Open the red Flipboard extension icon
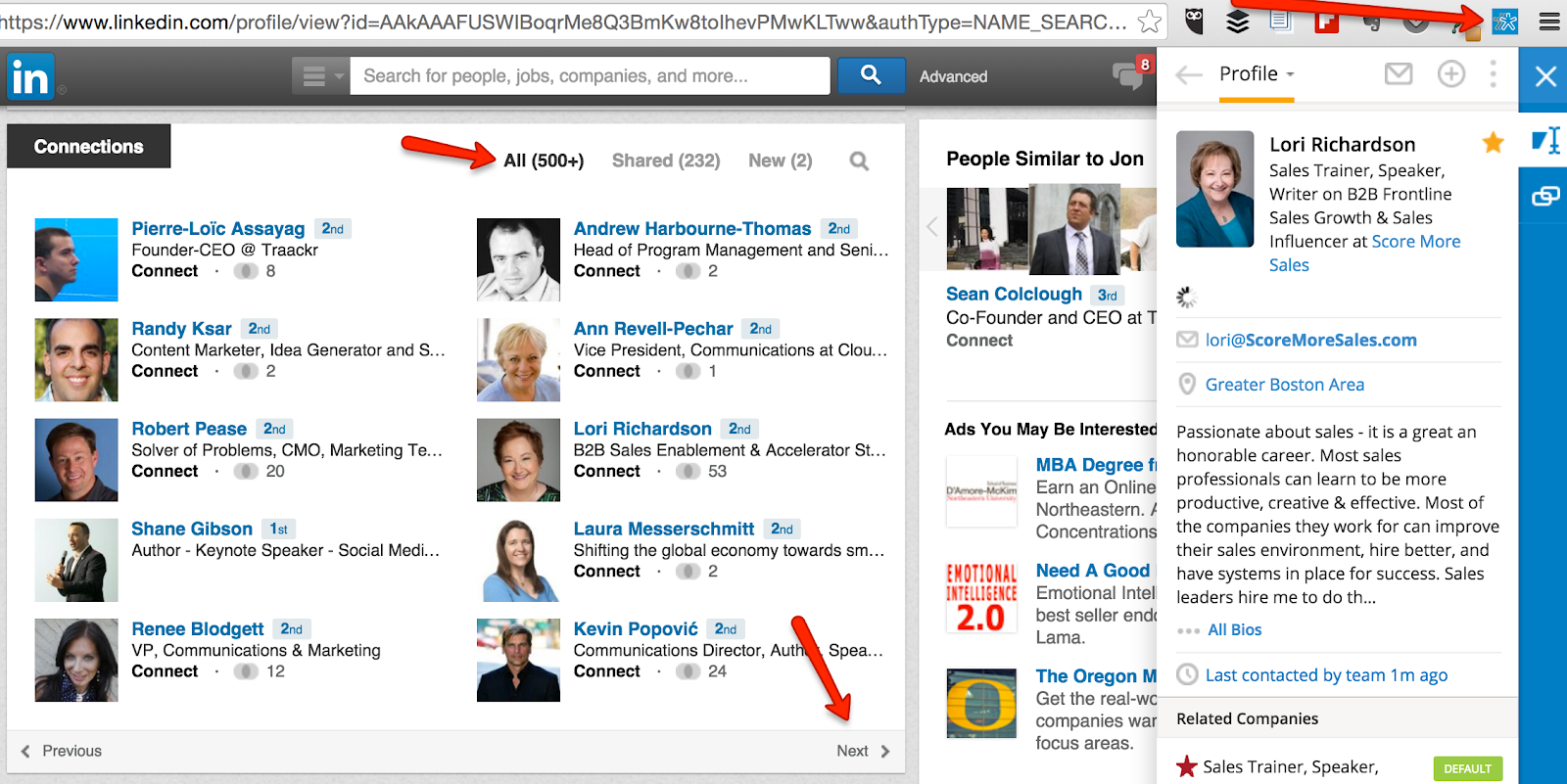This screenshot has width=1567, height=784. click(x=1327, y=21)
